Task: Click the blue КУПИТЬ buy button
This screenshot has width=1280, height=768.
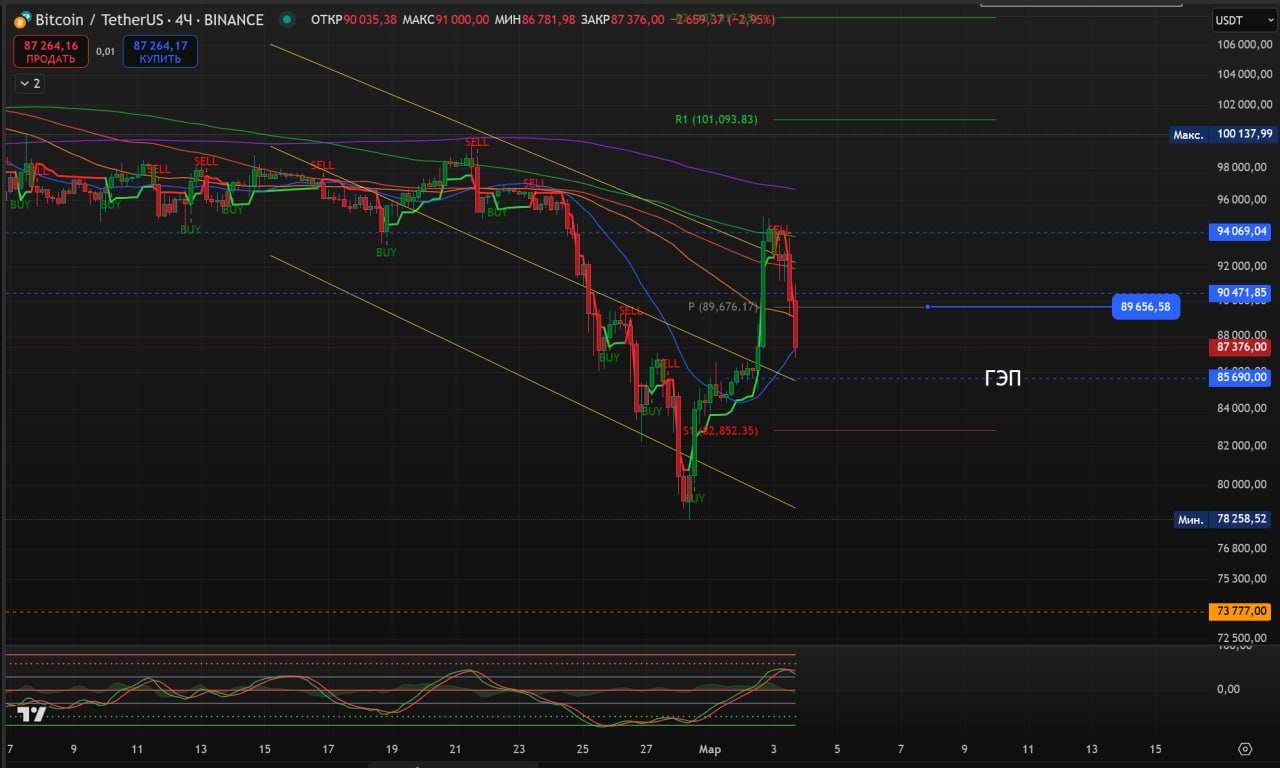Action: click(x=160, y=52)
